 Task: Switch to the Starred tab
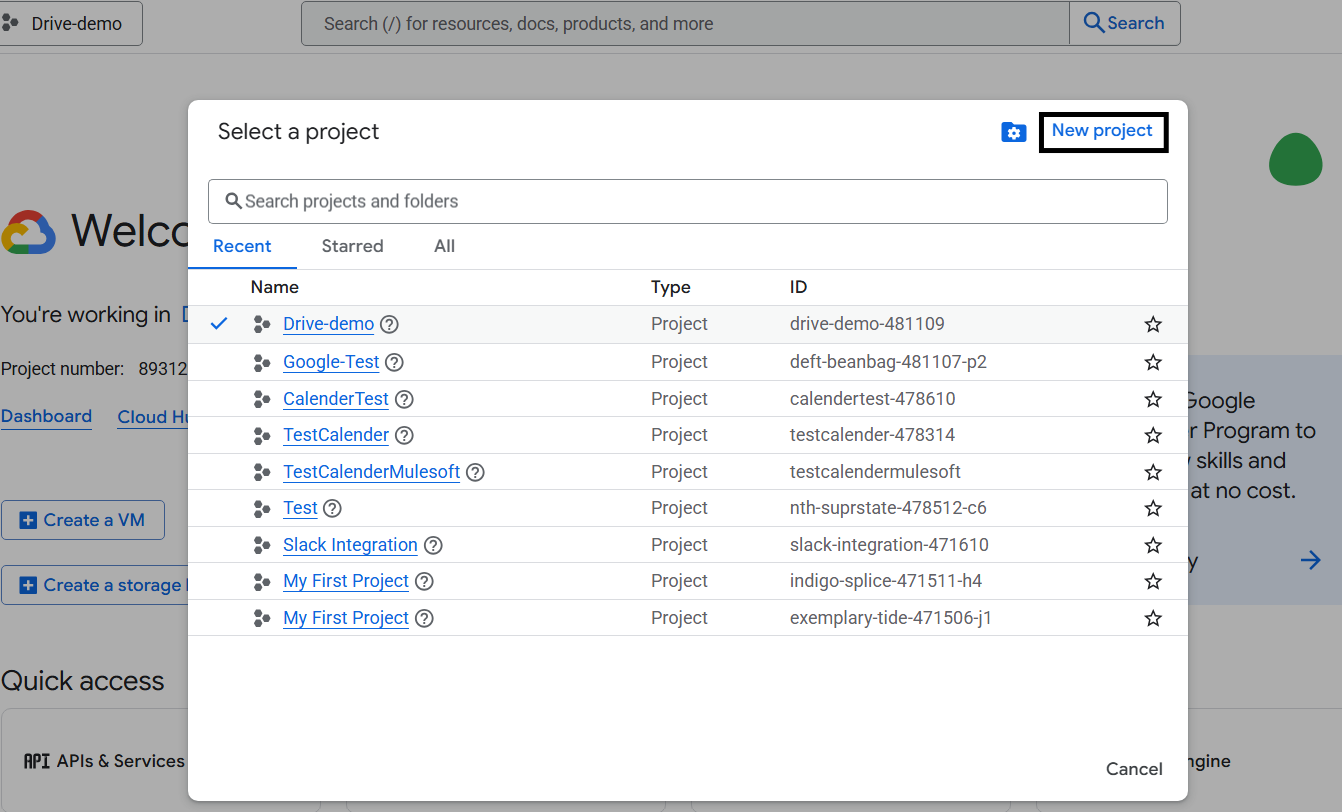pyautogui.click(x=352, y=246)
